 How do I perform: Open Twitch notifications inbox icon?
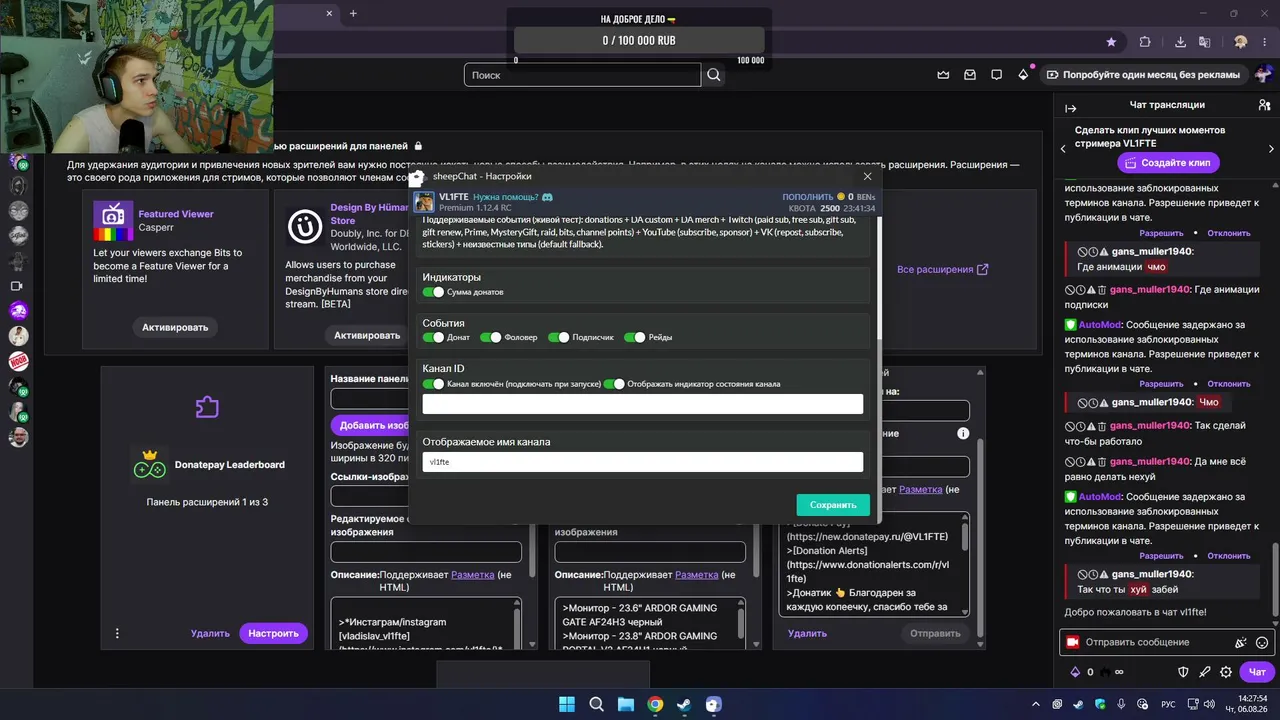pyautogui.click(x=970, y=75)
